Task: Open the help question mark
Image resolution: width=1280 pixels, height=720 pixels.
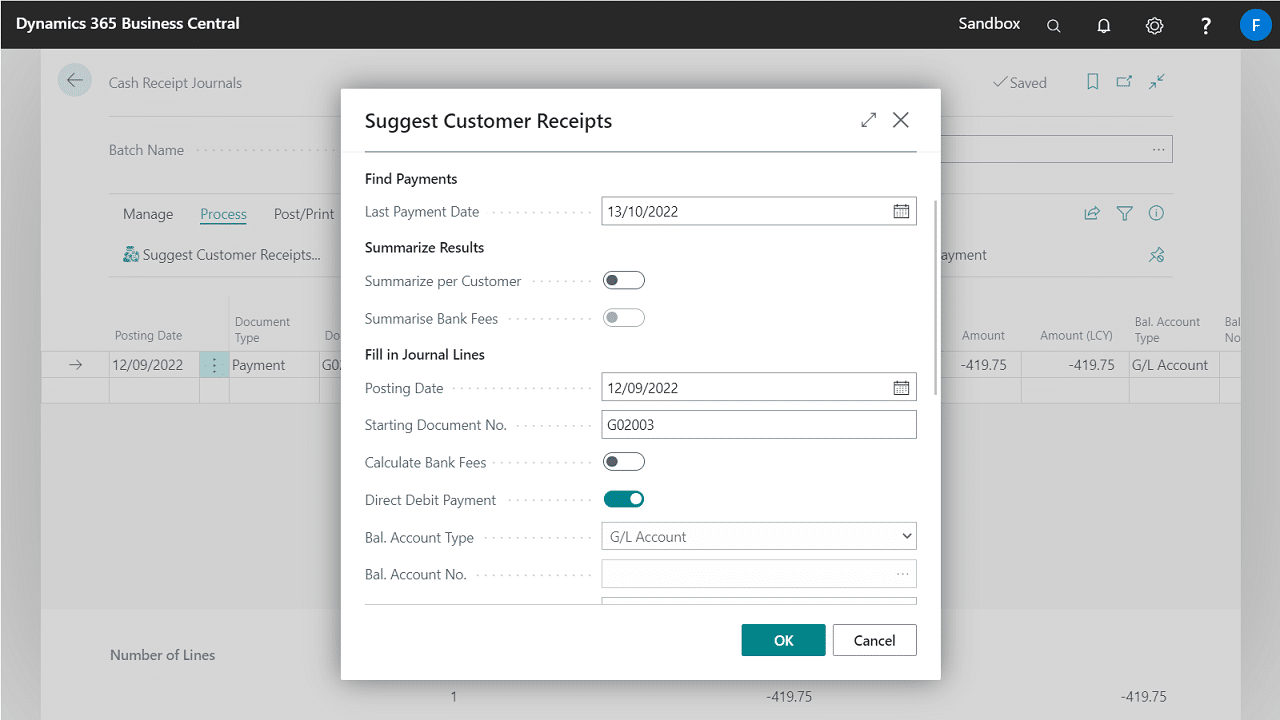Action: (x=1206, y=26)
